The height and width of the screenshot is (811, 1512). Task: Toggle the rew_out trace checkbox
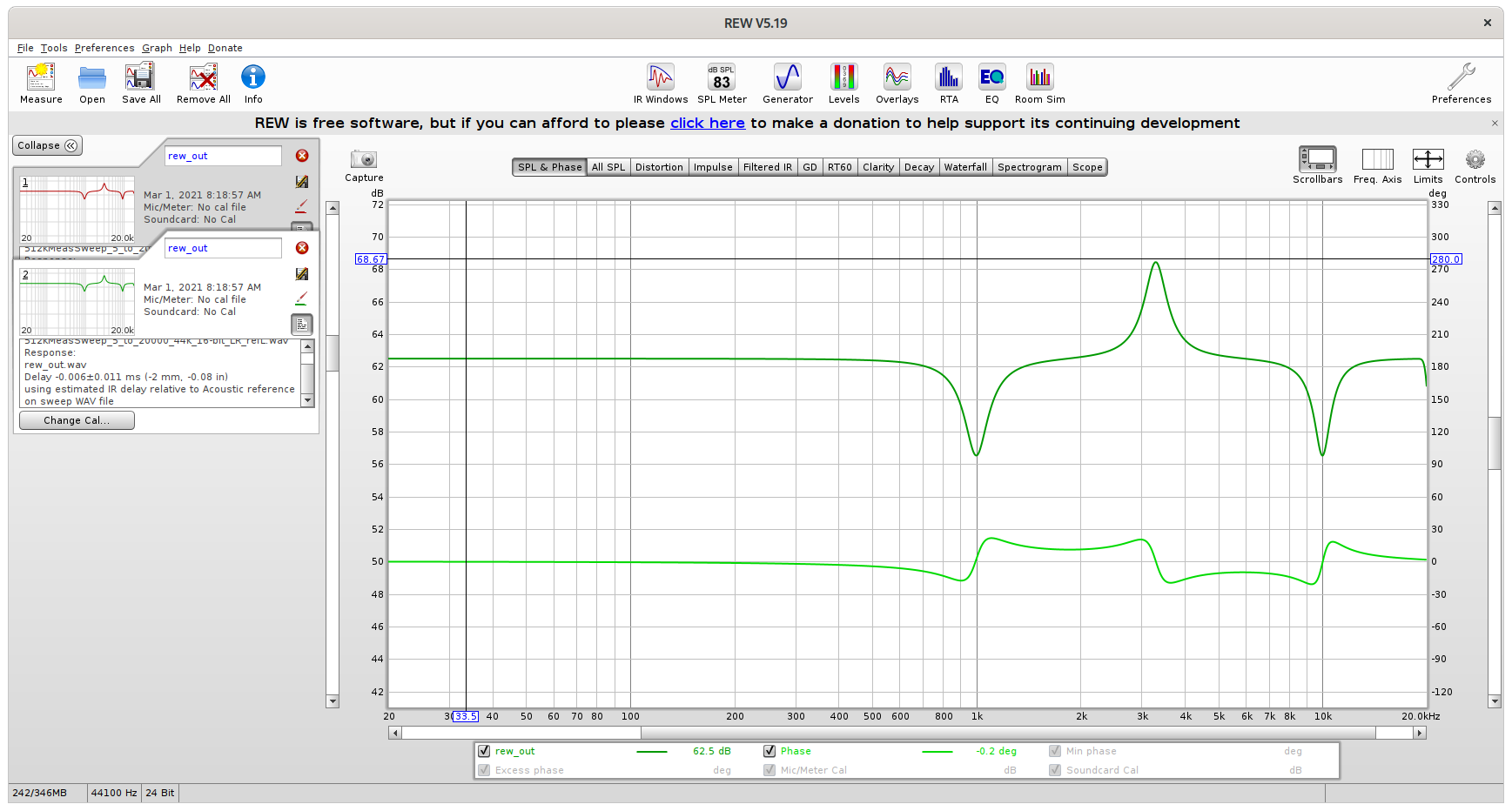[484, 751]
